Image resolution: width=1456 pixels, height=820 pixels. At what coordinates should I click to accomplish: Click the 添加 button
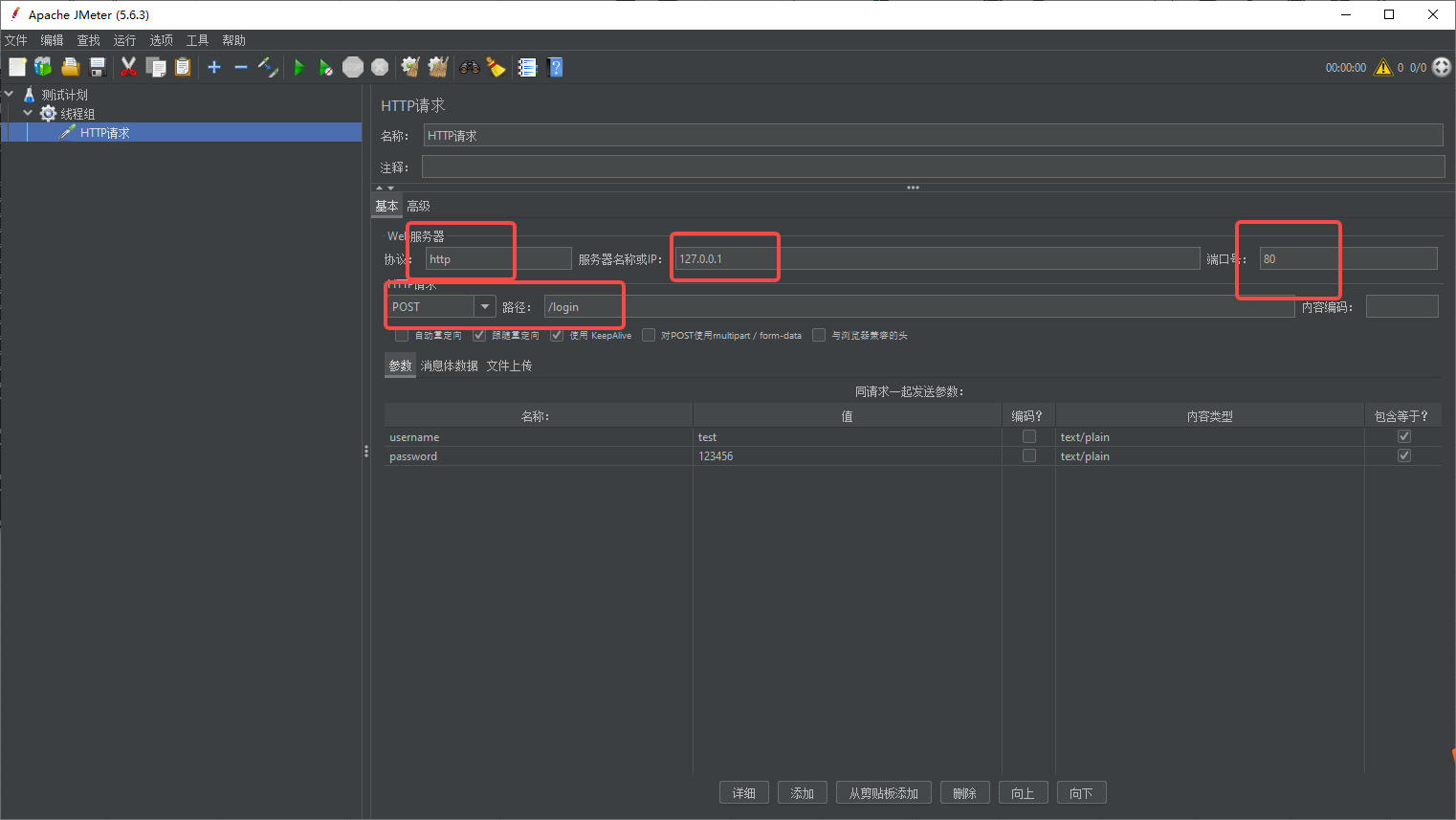coord(802,793)
